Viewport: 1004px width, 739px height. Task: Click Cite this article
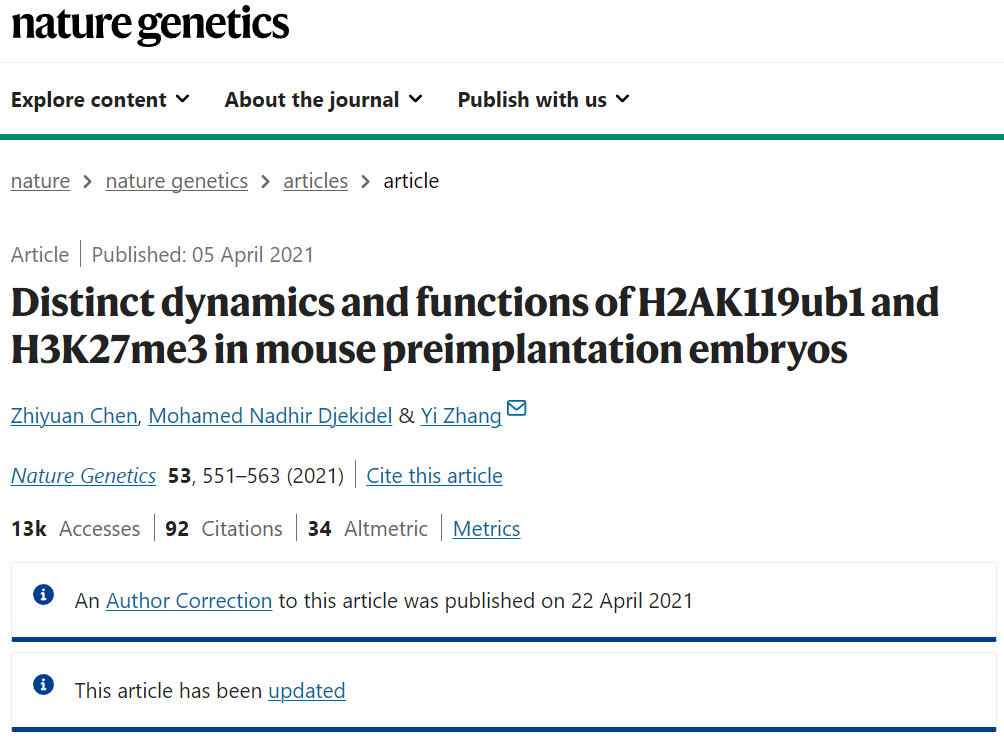pos(434,476)
